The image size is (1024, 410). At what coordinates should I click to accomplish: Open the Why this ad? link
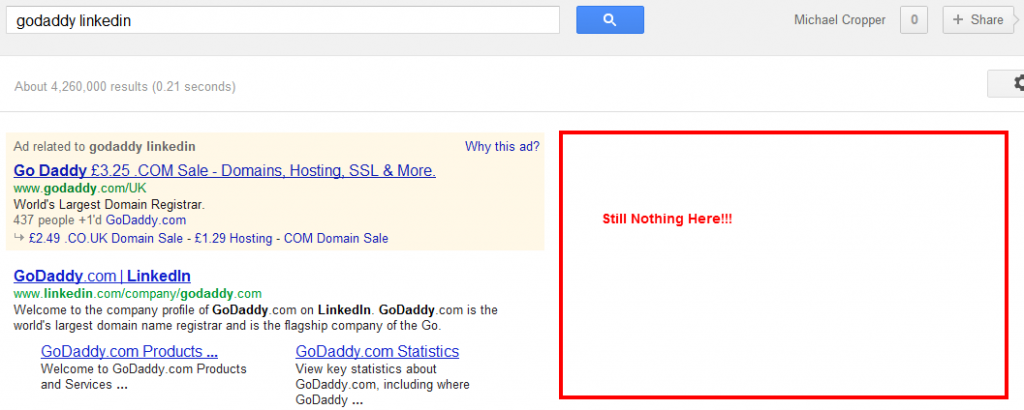(502, 146)
